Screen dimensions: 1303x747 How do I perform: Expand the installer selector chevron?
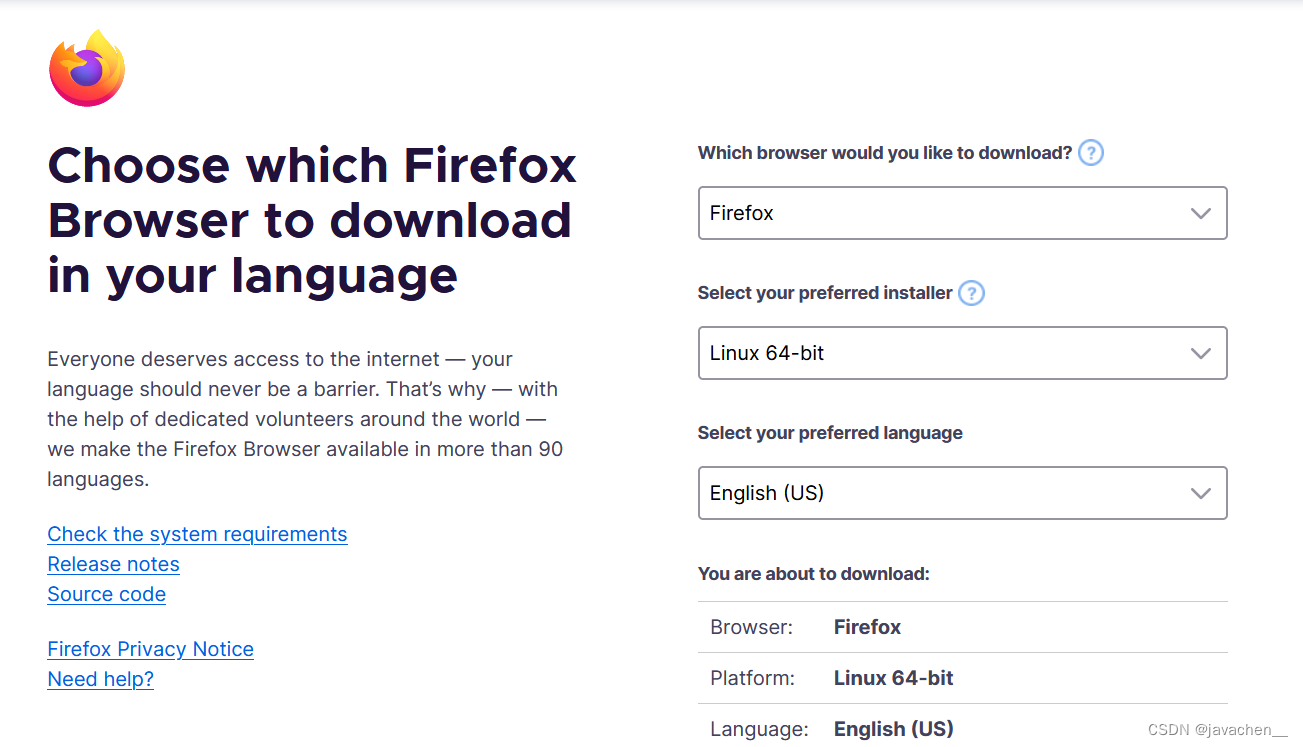pyautogui.click(x=1200, y=353)
